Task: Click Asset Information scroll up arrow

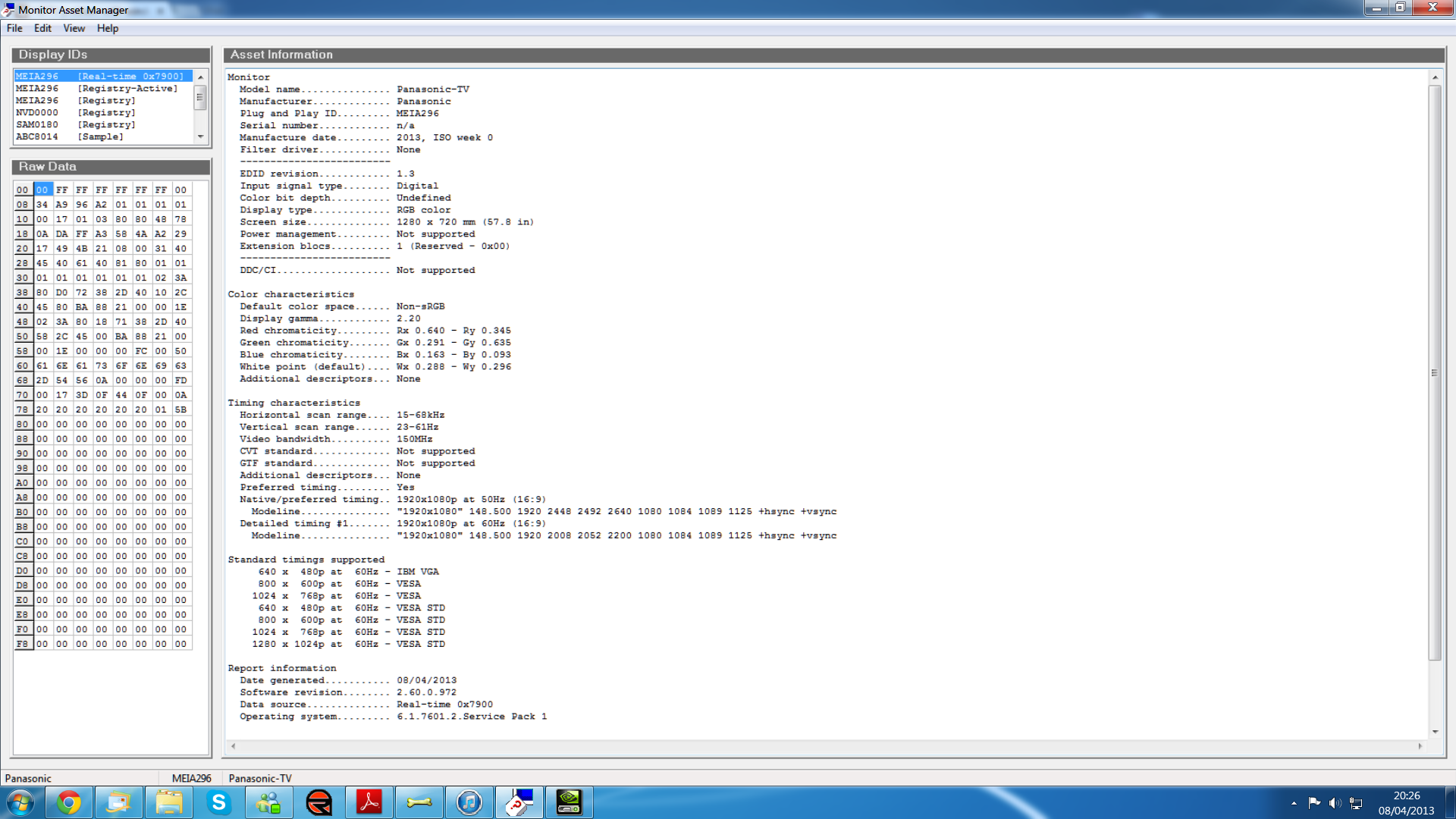Action: coord(1435,77)
